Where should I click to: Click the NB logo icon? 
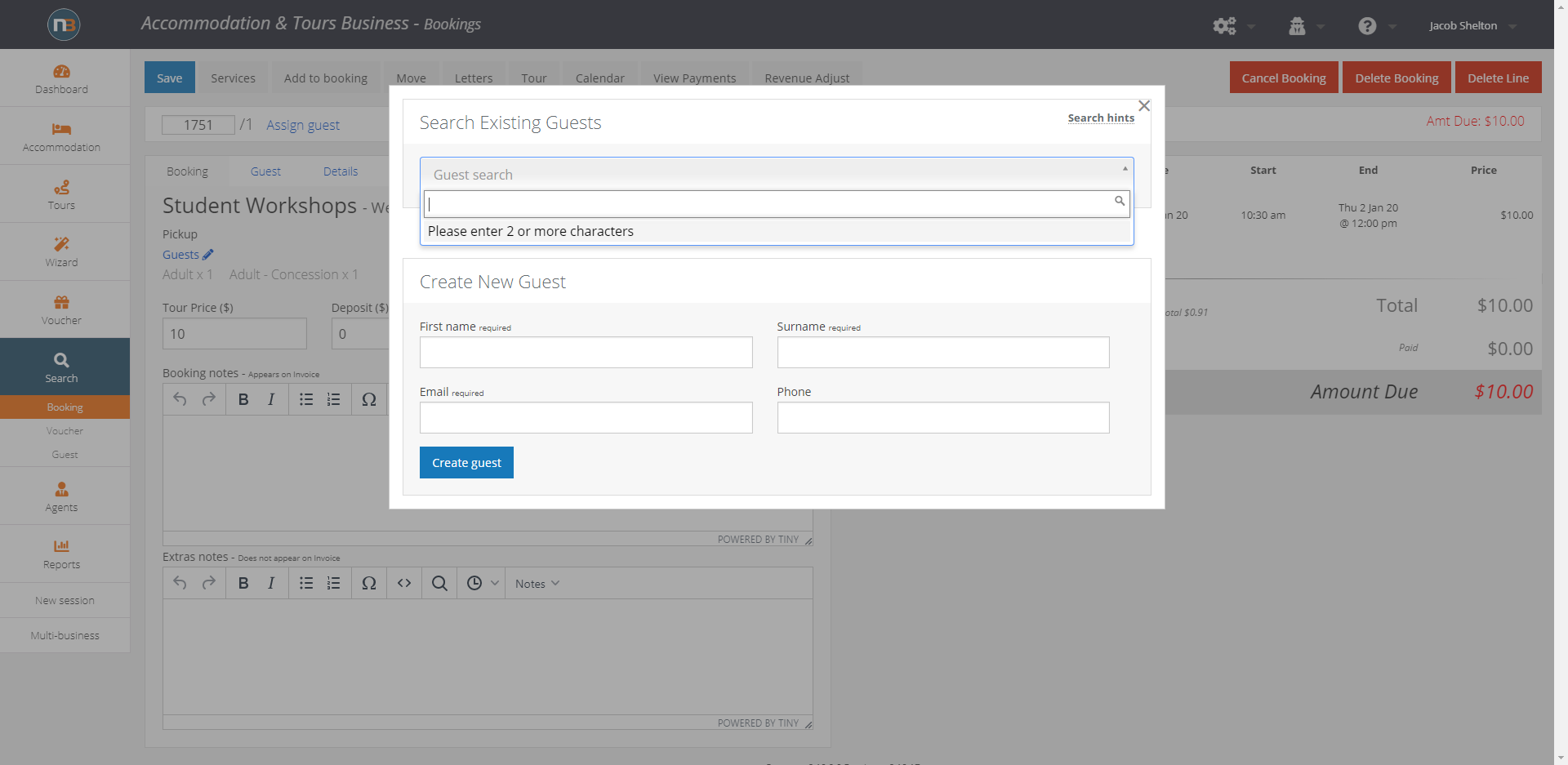click(x=64, y=24)
